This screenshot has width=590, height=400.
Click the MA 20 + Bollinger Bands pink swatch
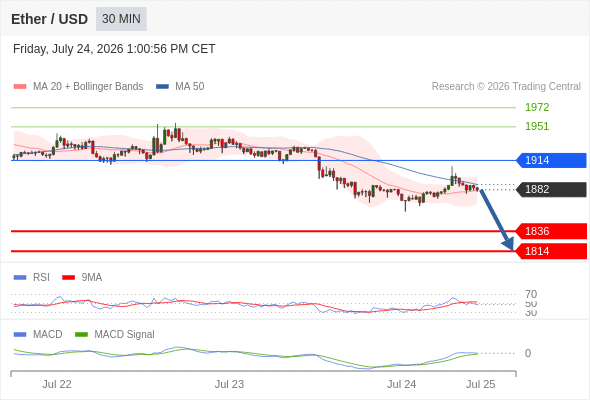pyautogui.click(x=20, y=87)
